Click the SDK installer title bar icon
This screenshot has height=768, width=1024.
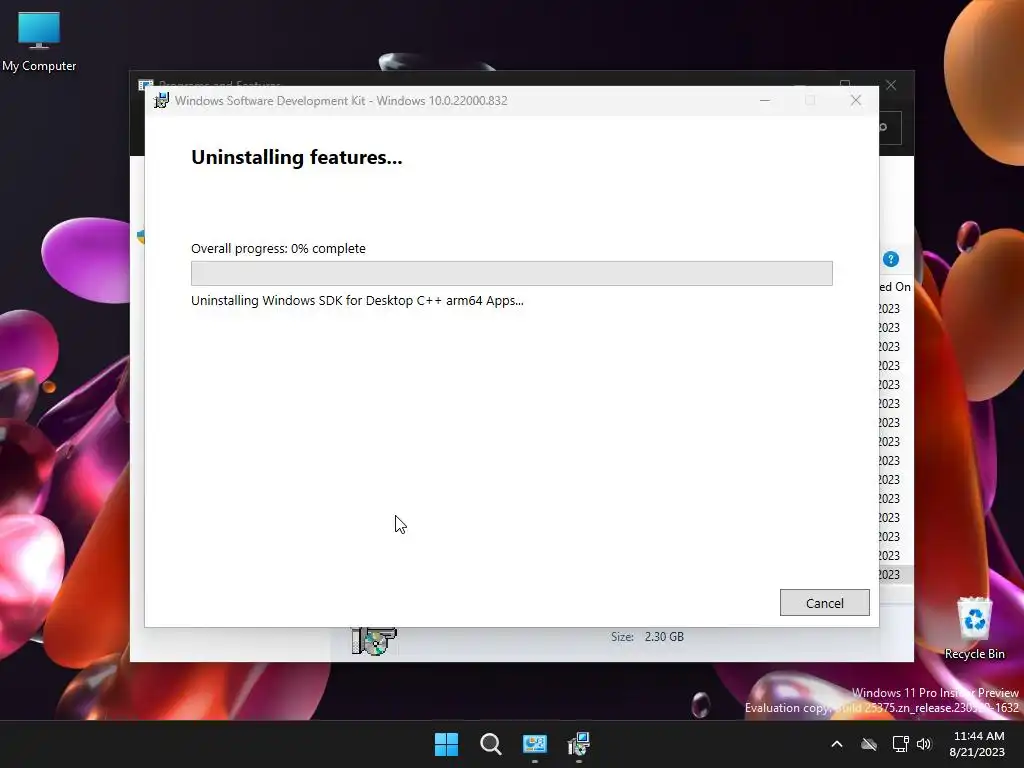coord(161,101)
